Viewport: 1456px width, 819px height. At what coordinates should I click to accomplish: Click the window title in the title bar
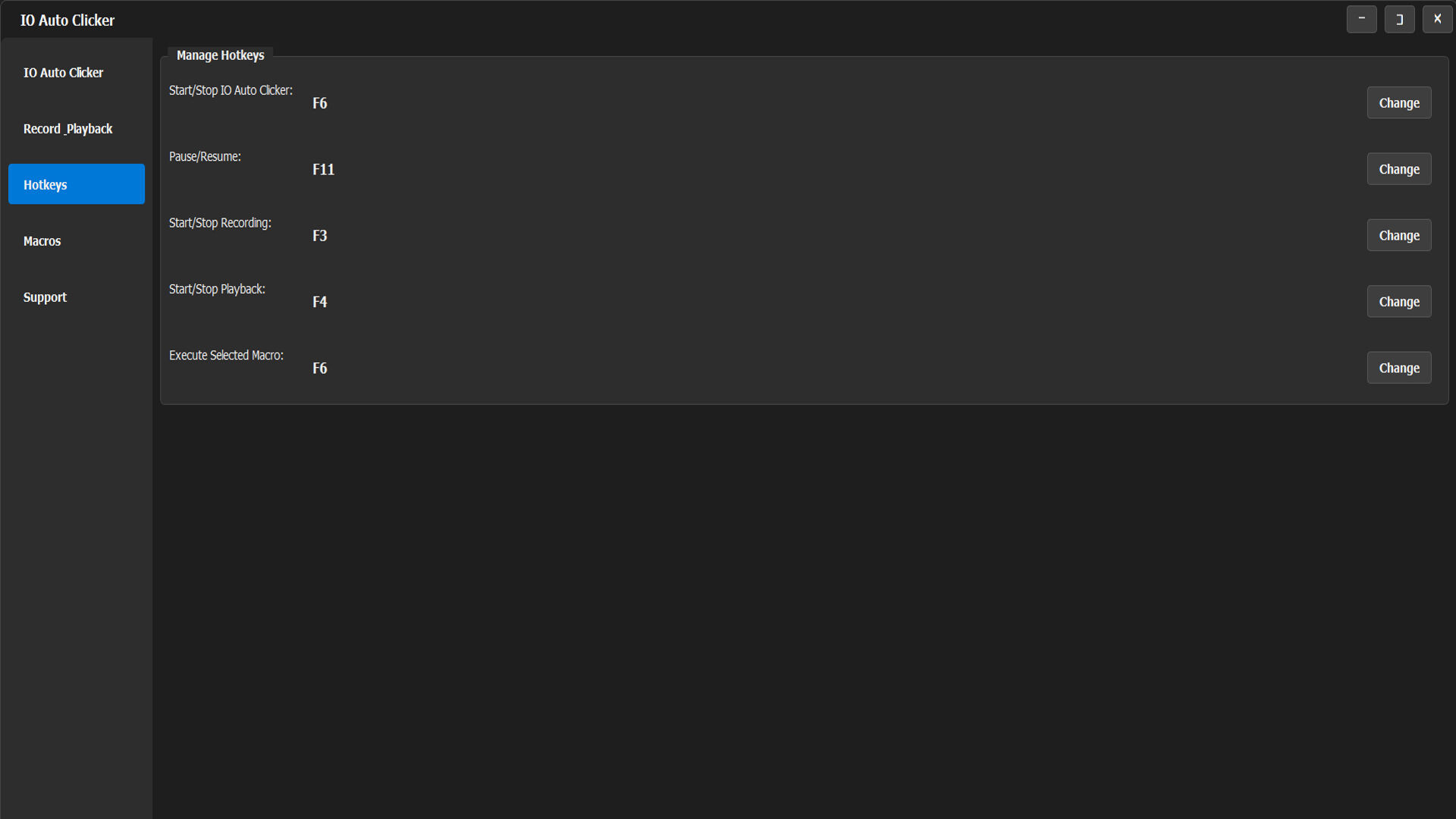coord(67,20)
